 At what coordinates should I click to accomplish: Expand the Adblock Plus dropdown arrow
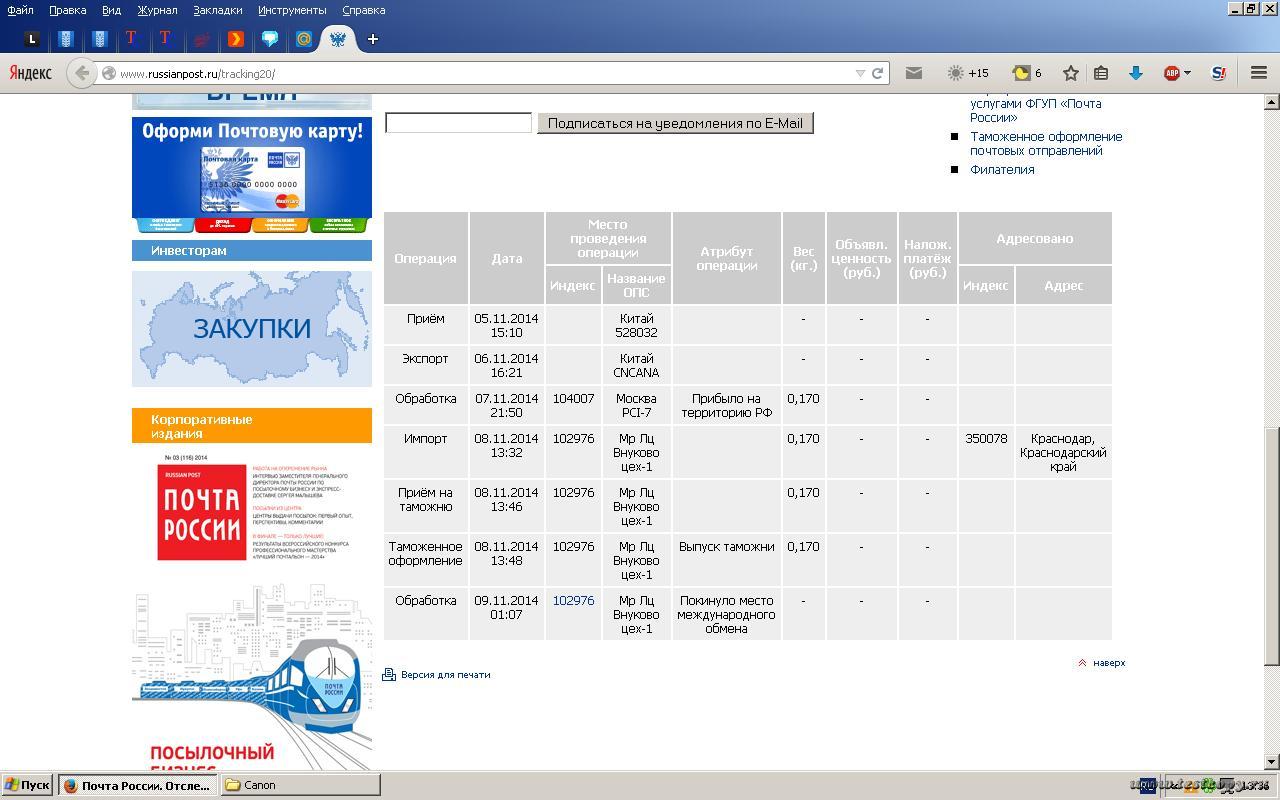click(1187, 73)
